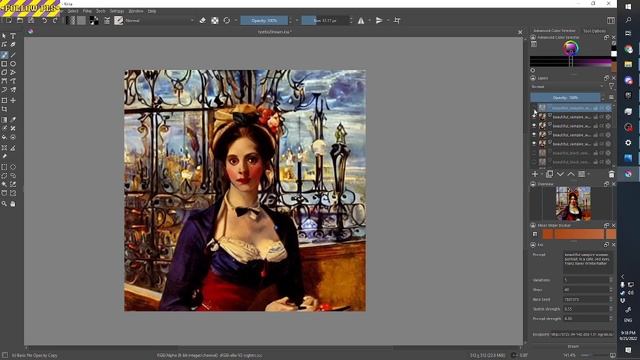Screen dimensions: 640x360
Task: Add a new paint layer
Action: 535,174
